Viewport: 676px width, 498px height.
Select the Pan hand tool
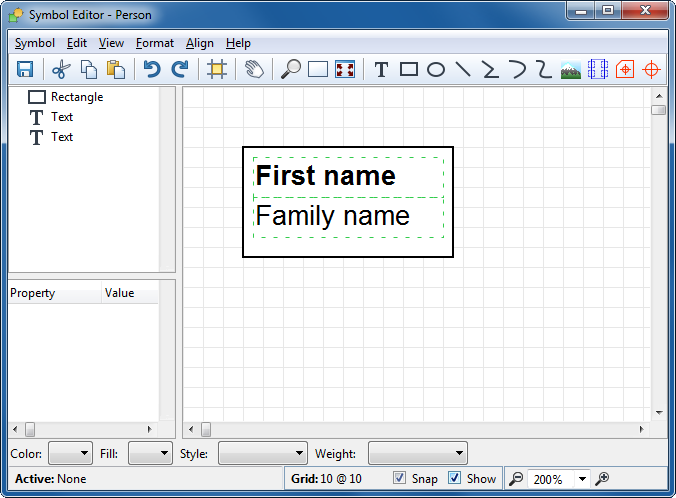254,69
